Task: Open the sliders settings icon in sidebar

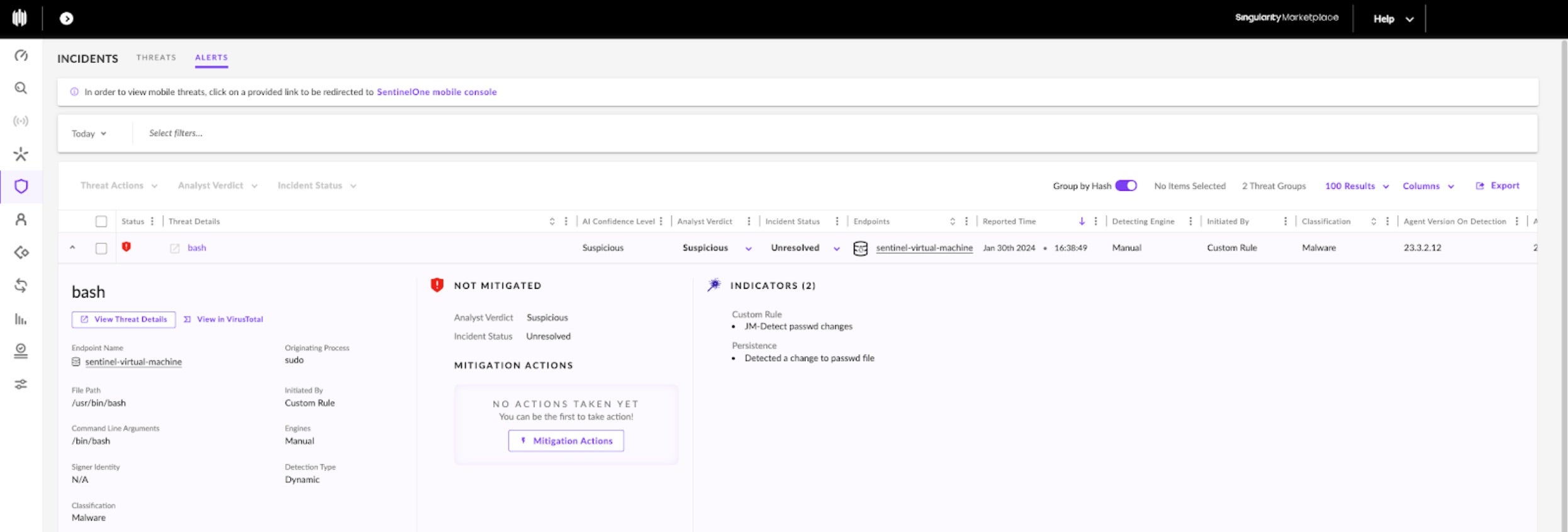Action: pos(21,384)
